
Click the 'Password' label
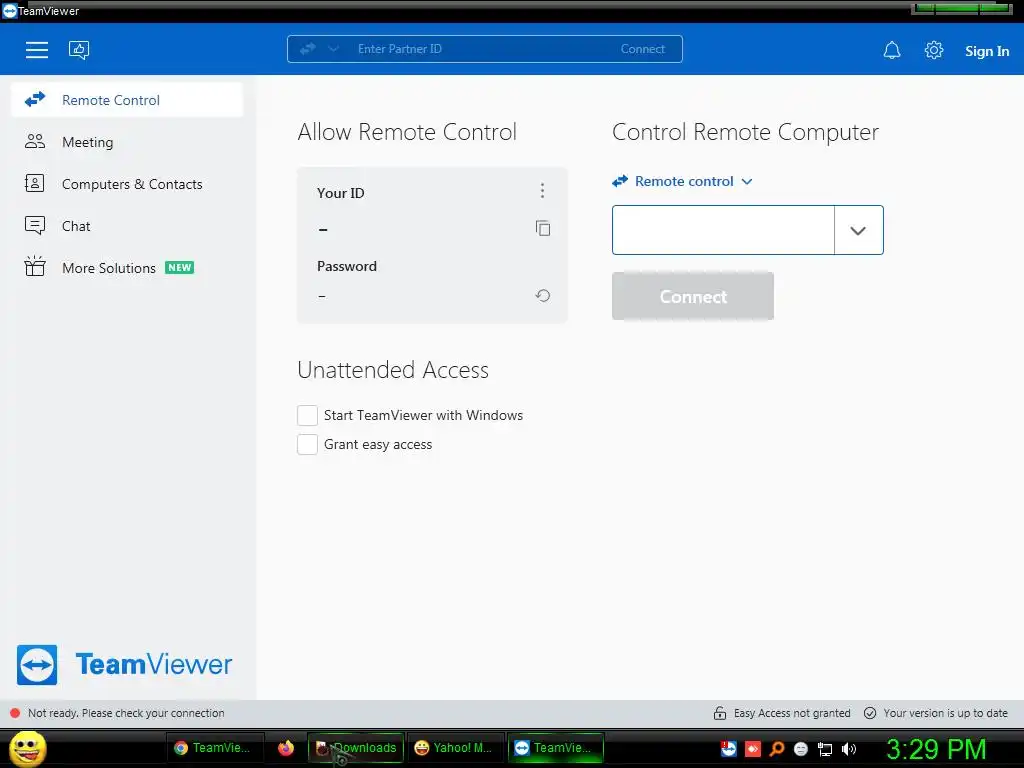(x=347, y=266)
